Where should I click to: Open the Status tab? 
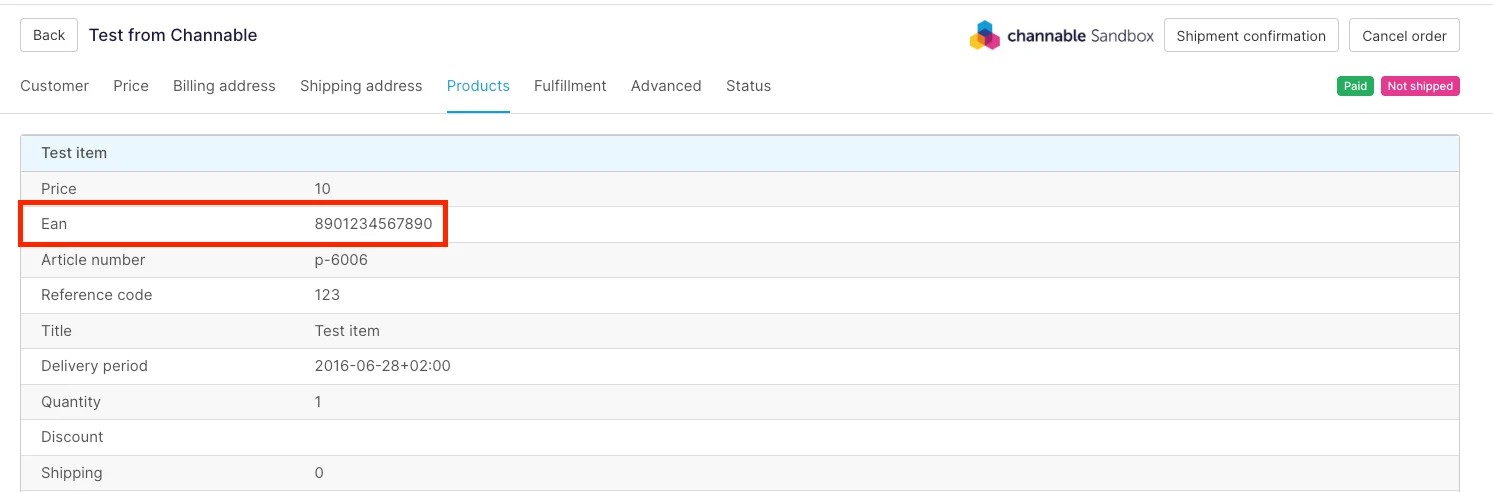click(x=748, y=86)
